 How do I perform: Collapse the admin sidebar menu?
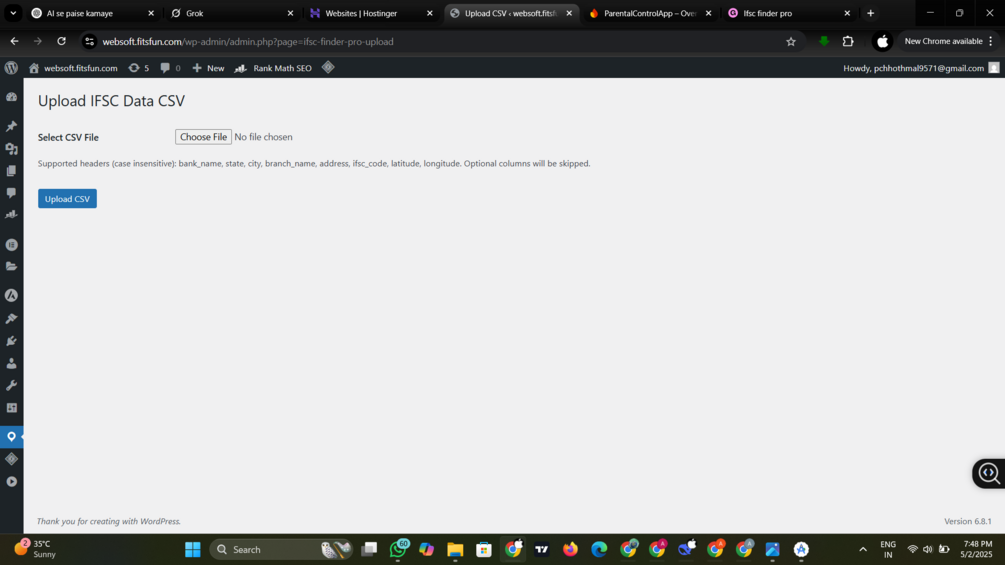click(12, 482)
